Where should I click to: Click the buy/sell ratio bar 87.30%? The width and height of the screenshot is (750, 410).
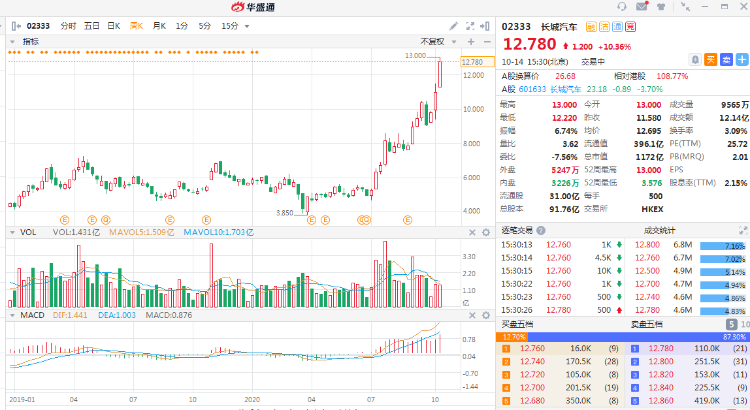click(x=638, y=337)
